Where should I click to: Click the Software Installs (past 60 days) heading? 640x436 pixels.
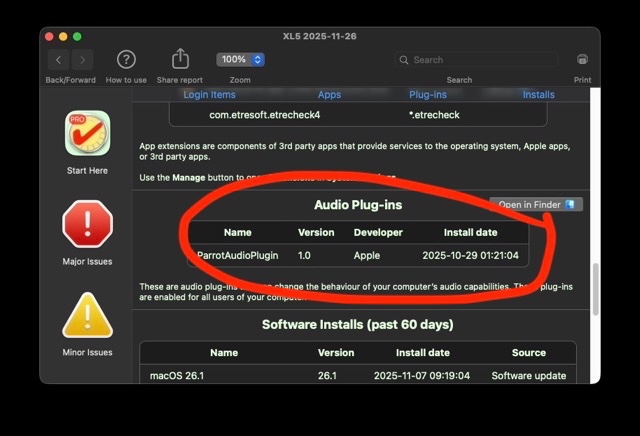click(x=358, y=325)
